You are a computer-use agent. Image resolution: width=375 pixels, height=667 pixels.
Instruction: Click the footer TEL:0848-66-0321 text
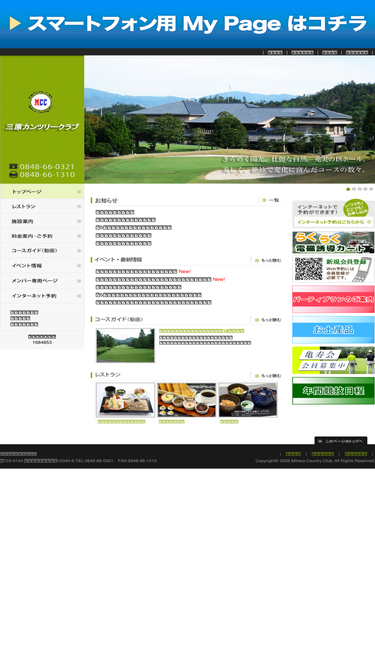pyautogui.click(x=94, y=461)
